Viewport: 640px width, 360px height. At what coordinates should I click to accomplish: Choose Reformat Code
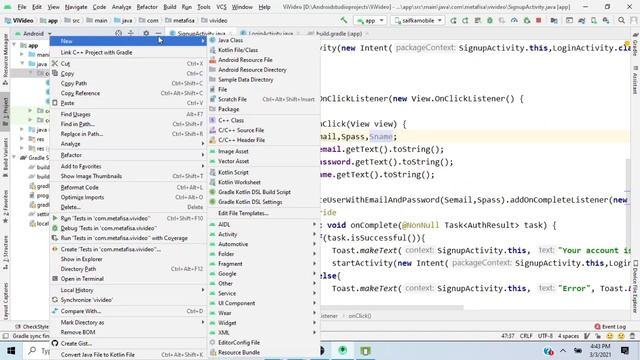pos(128,187)
